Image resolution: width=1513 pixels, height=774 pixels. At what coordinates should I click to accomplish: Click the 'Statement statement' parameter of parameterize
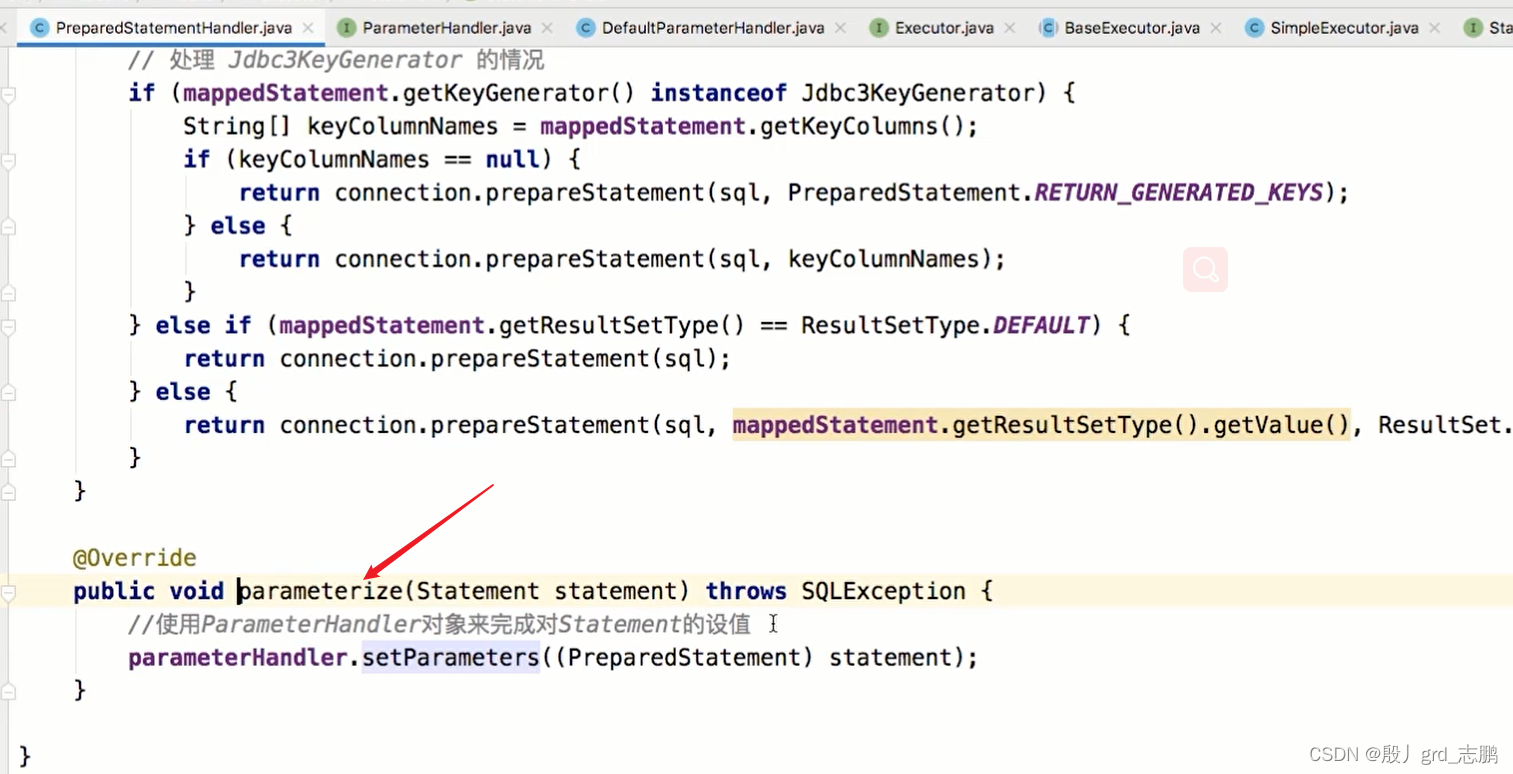pos(553,592)
